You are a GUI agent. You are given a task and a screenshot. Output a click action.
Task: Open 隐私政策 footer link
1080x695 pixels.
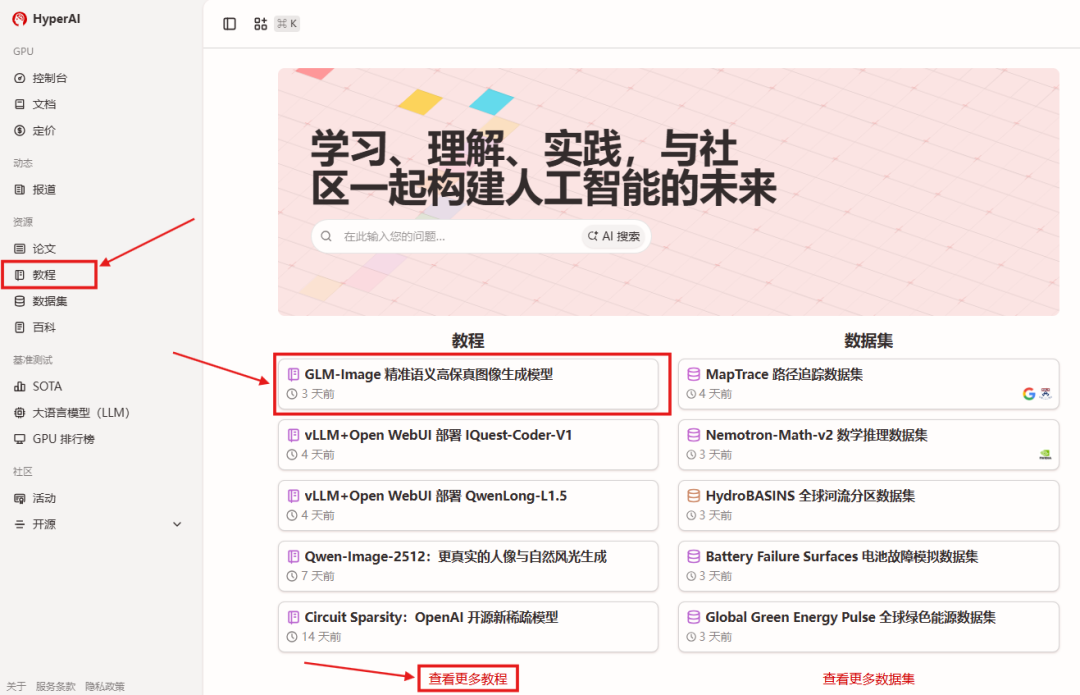[105, 687]
